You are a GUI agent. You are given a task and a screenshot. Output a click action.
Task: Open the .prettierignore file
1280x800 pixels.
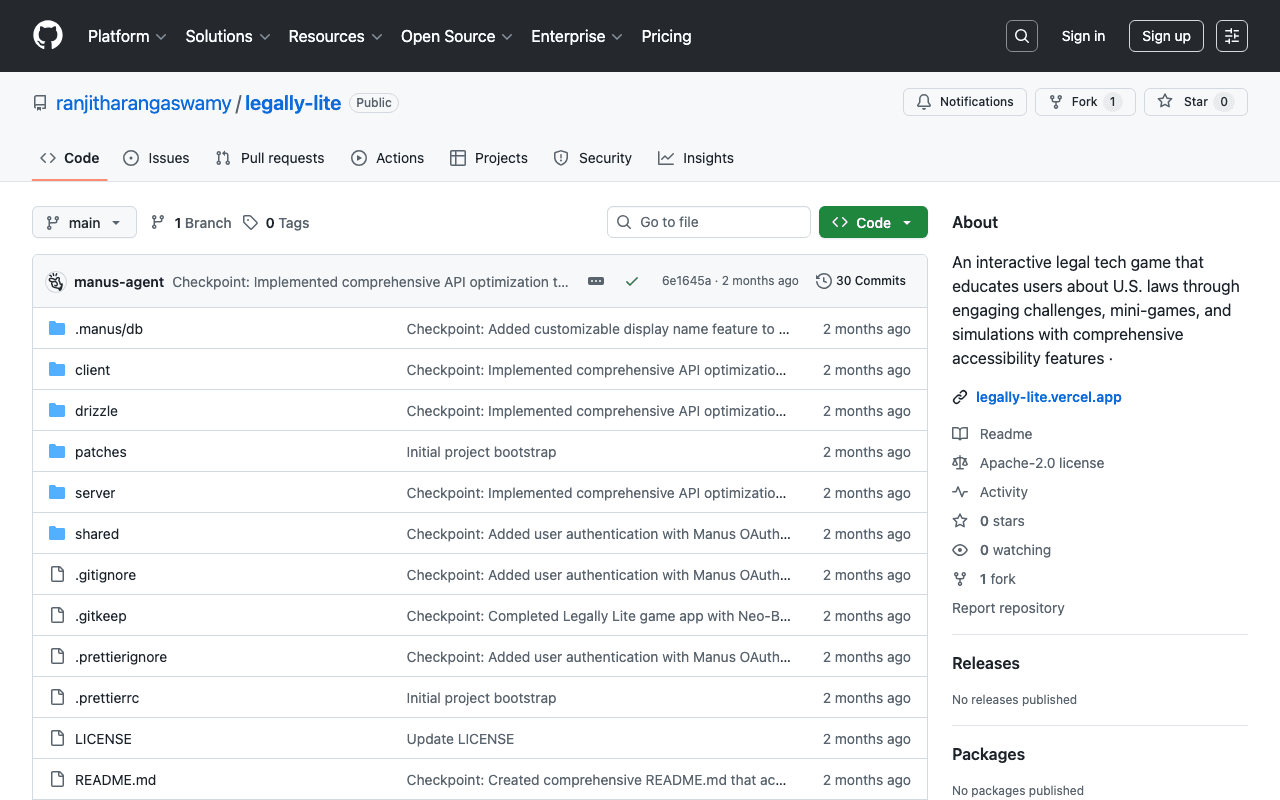(121, 657)
